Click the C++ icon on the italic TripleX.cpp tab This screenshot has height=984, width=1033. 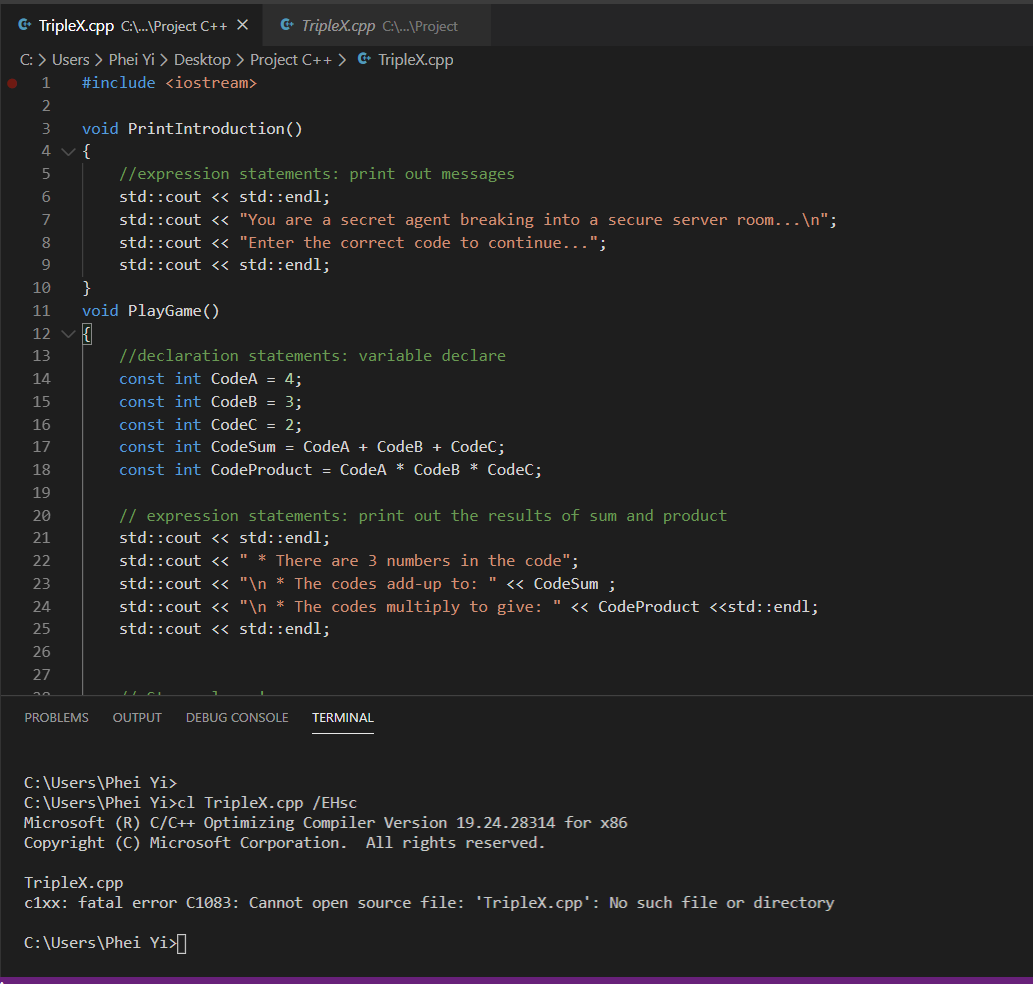287,25
